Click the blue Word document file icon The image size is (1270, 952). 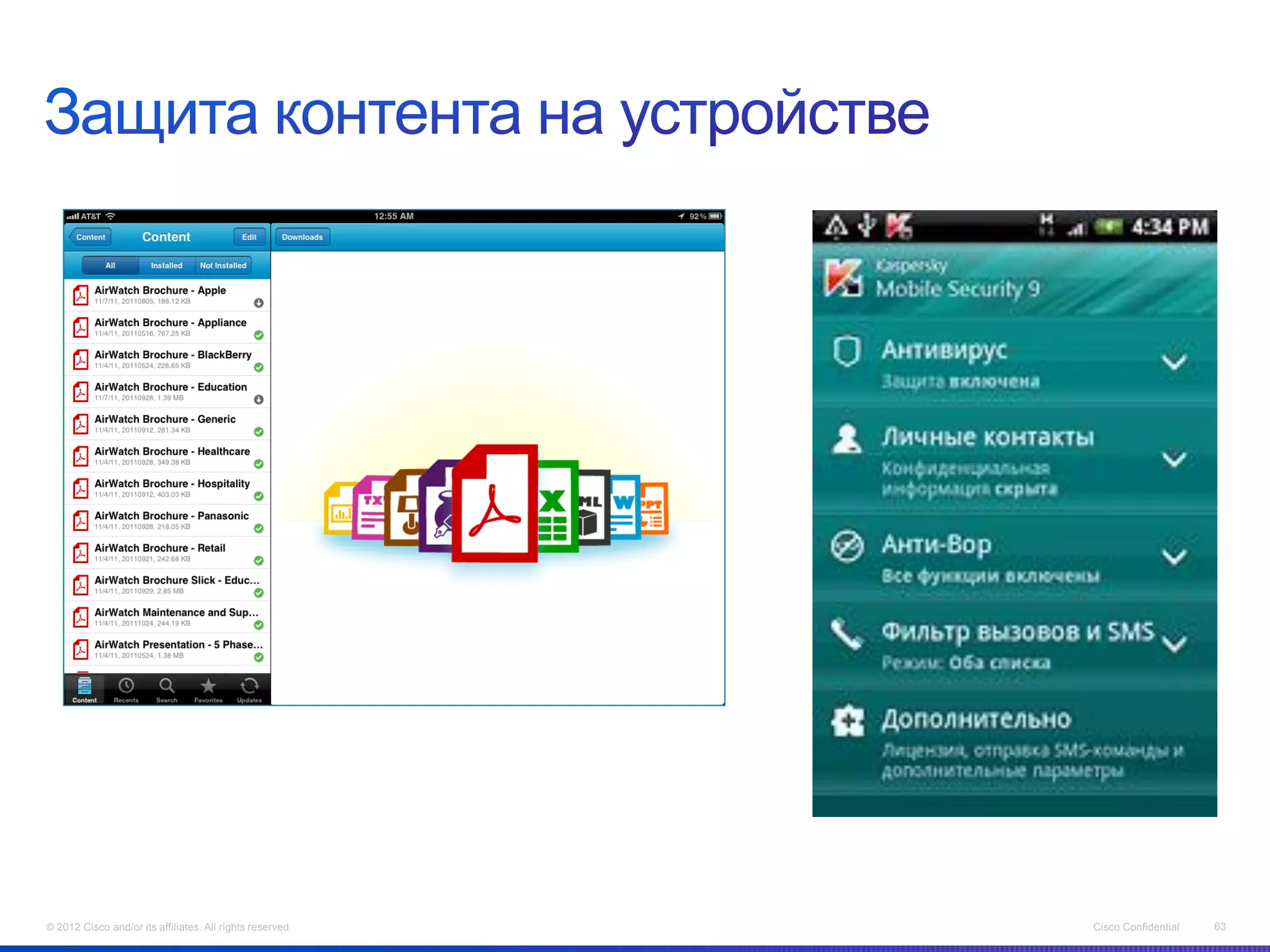click(x=625, y=508)
